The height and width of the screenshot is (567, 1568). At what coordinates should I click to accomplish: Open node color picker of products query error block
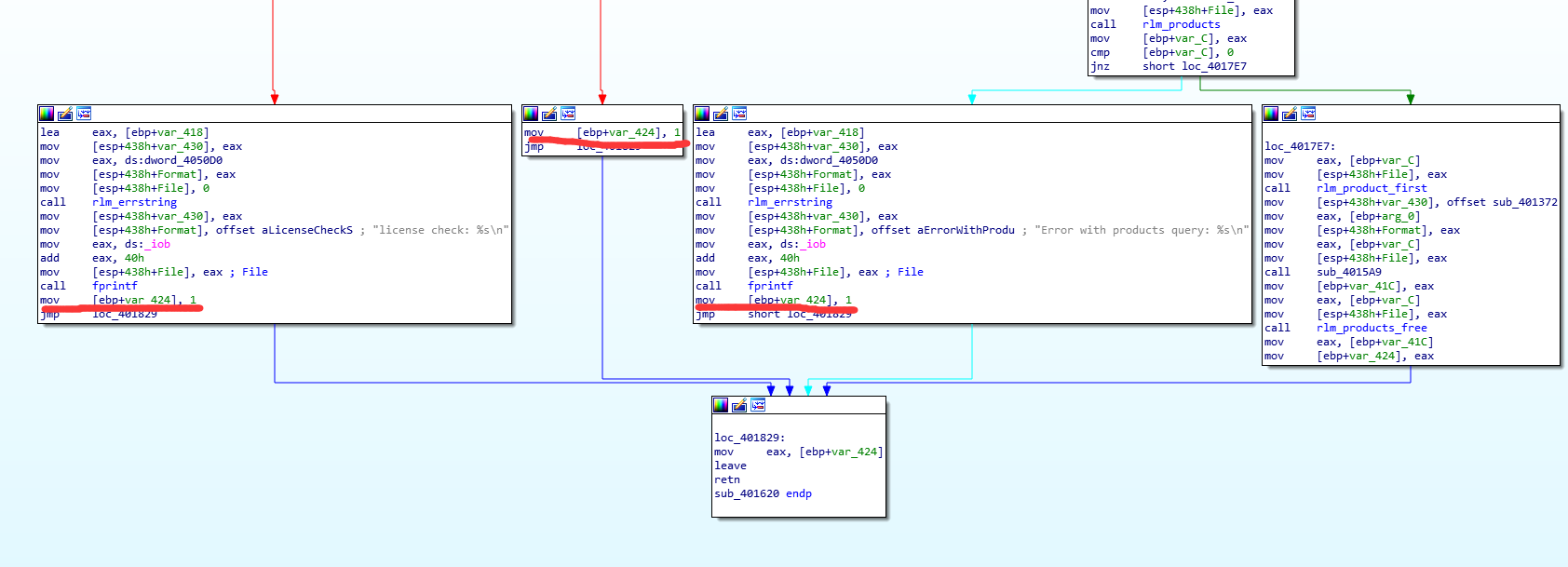tap(702, 114)
